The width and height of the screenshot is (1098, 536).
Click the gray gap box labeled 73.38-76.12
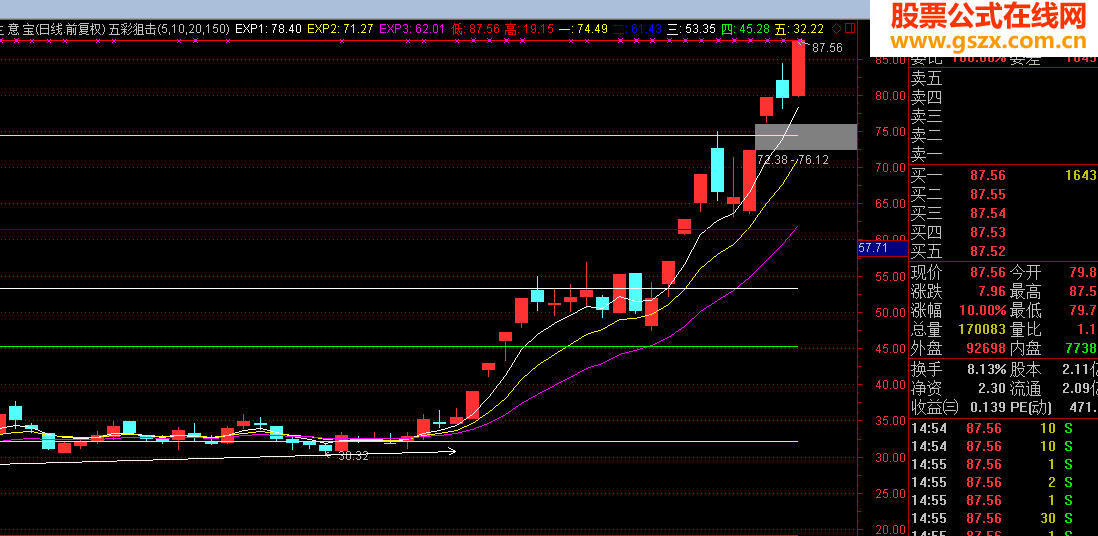pyautogui.click(x=805, y=137)
